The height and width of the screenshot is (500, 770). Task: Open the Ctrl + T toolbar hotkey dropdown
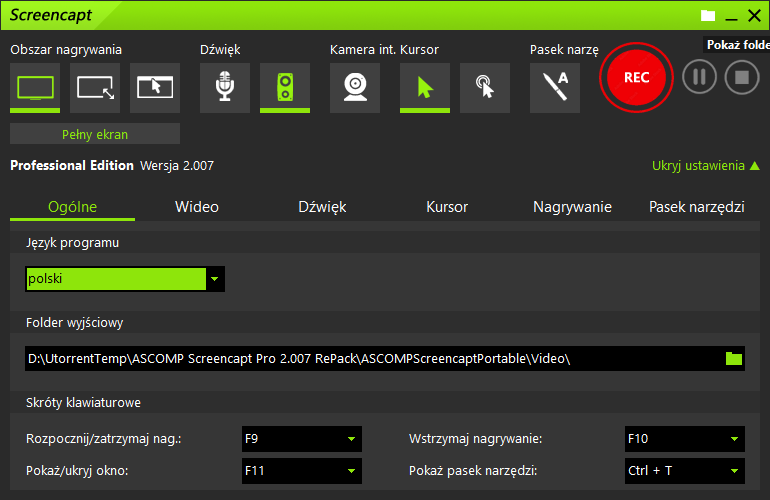click(685, 471)
